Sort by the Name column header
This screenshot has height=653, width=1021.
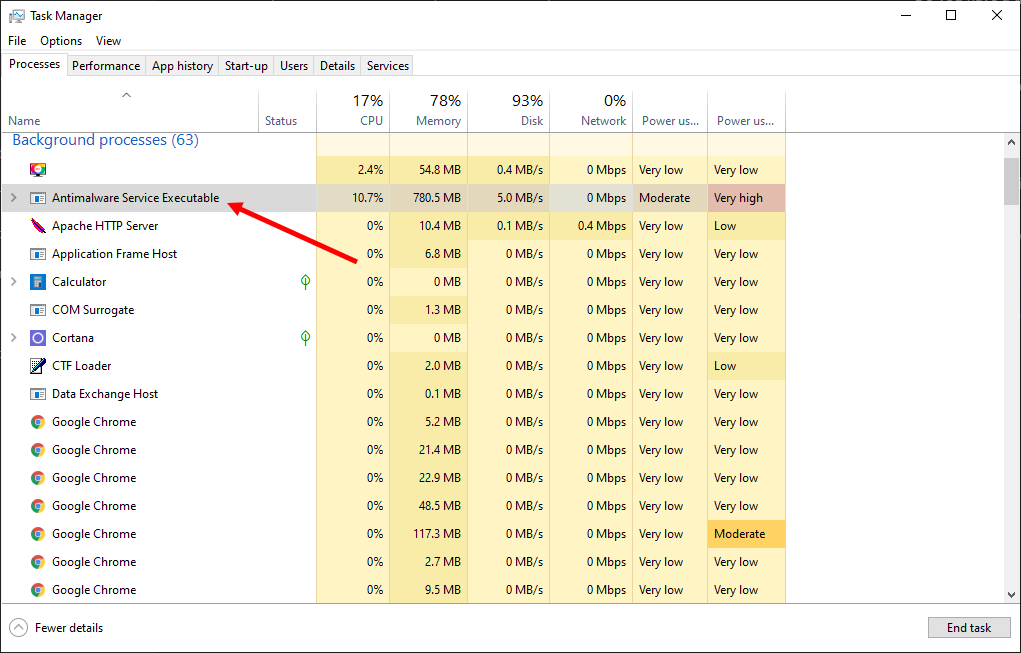130,111
